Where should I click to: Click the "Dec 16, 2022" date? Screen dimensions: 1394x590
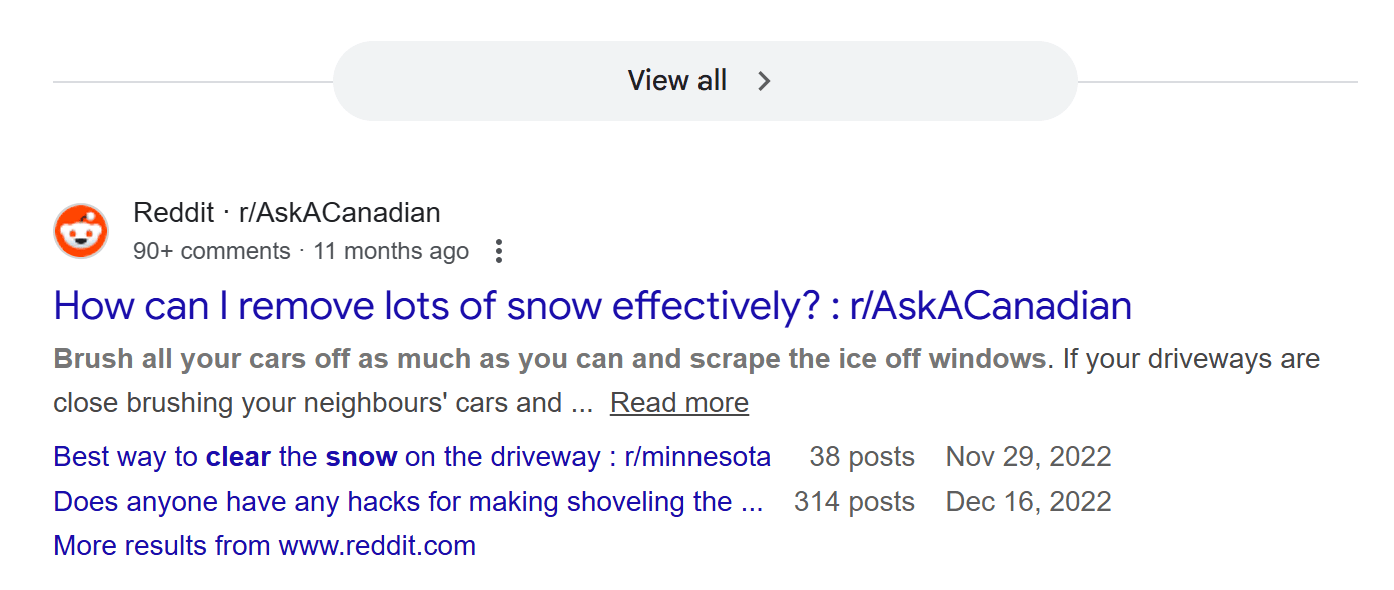point(1028,501)
